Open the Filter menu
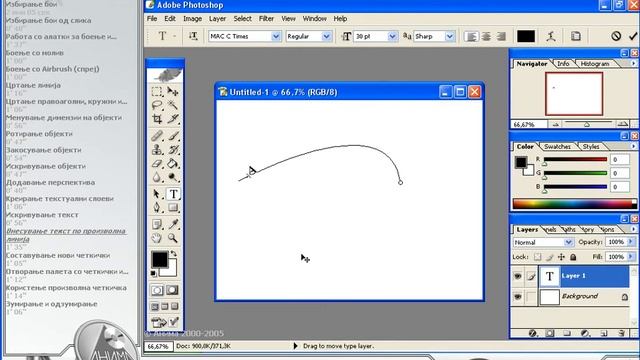This screenshot has width=640, height=360. 266,18
